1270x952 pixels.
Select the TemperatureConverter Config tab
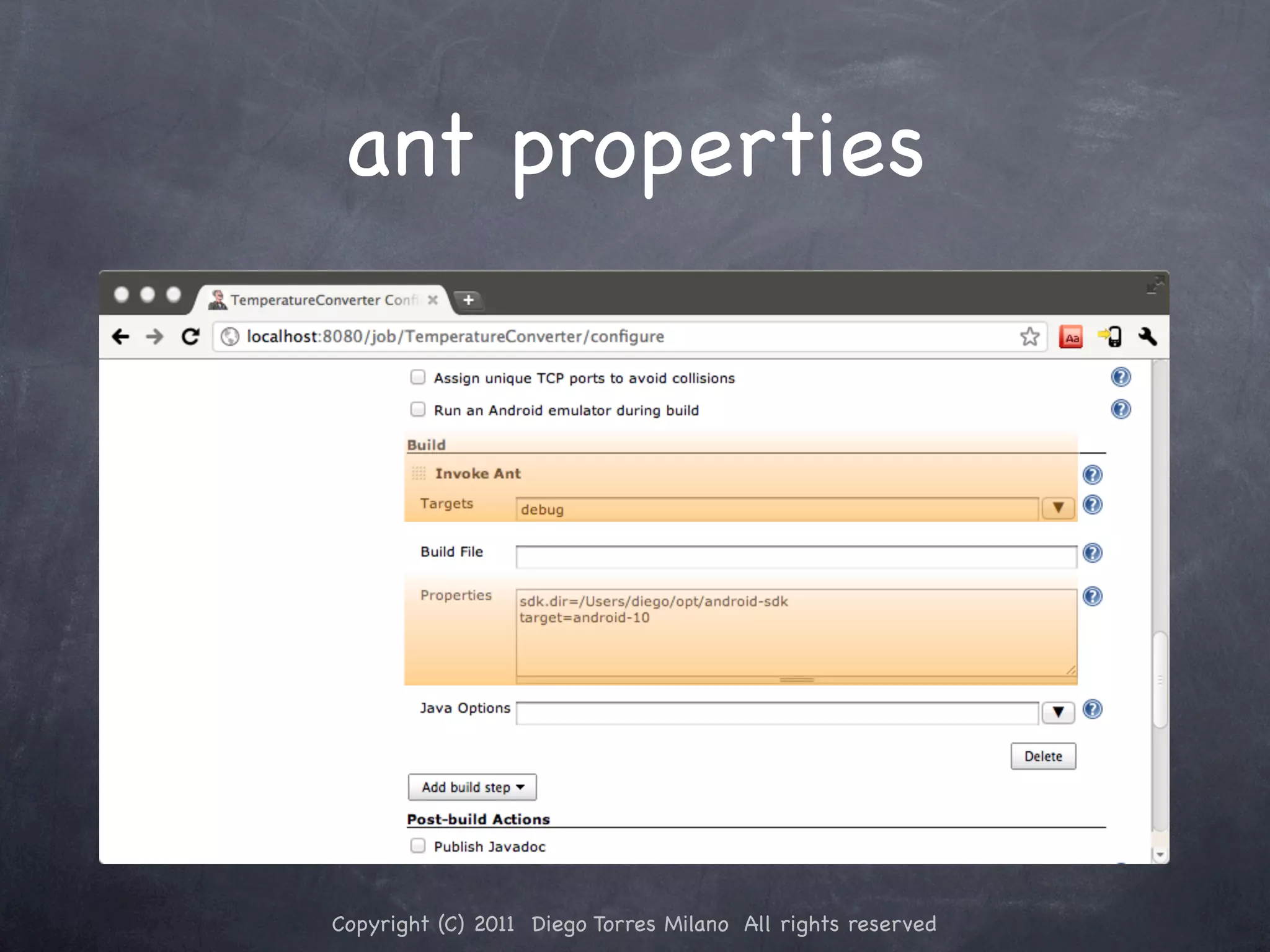[322, 300]
